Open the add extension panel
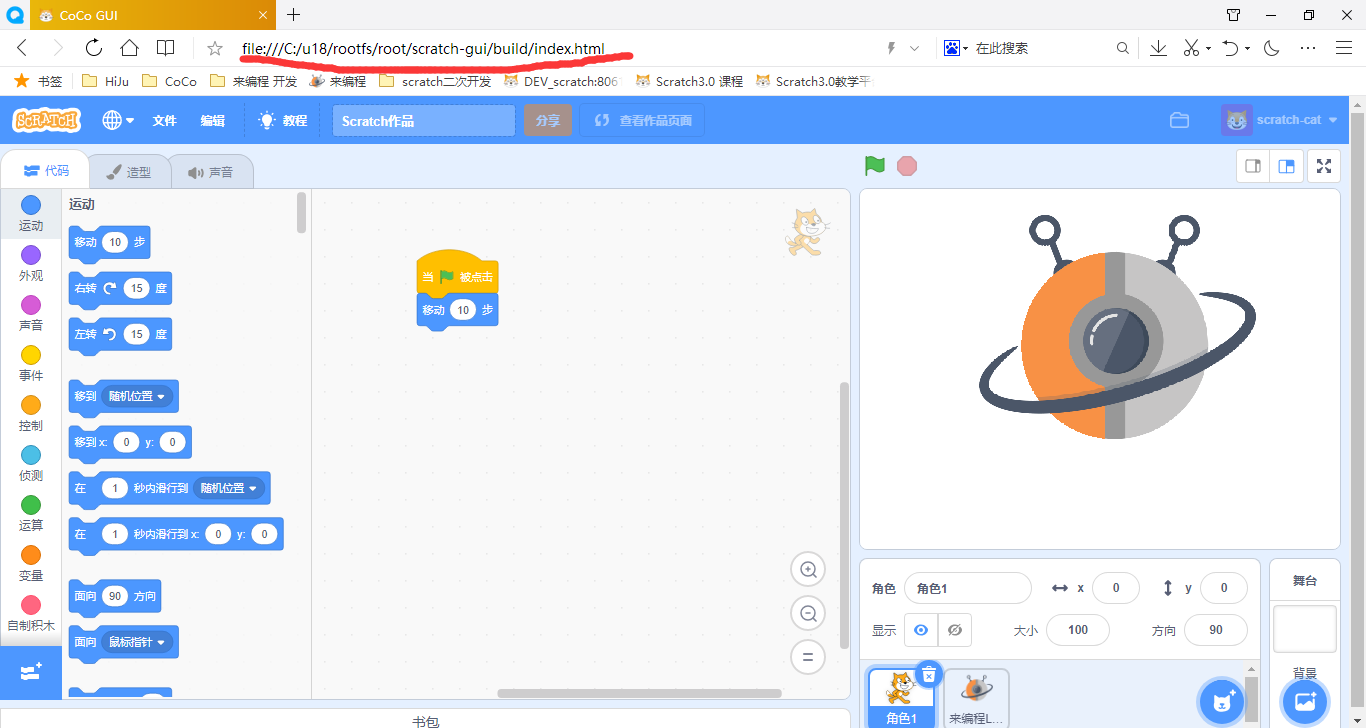1366x728 pixels. [30, 672]
